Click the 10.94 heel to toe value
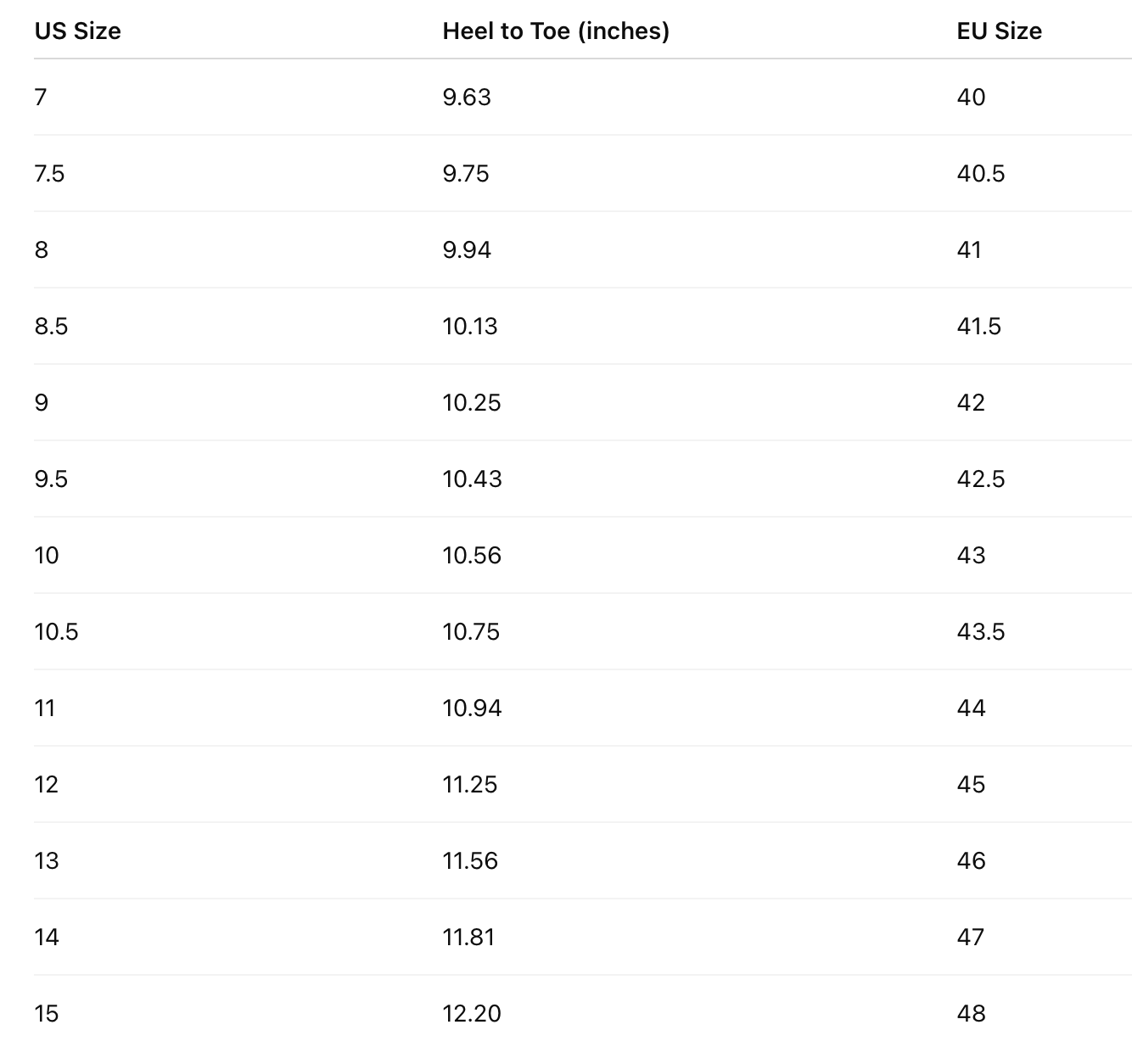 [472, 708]
